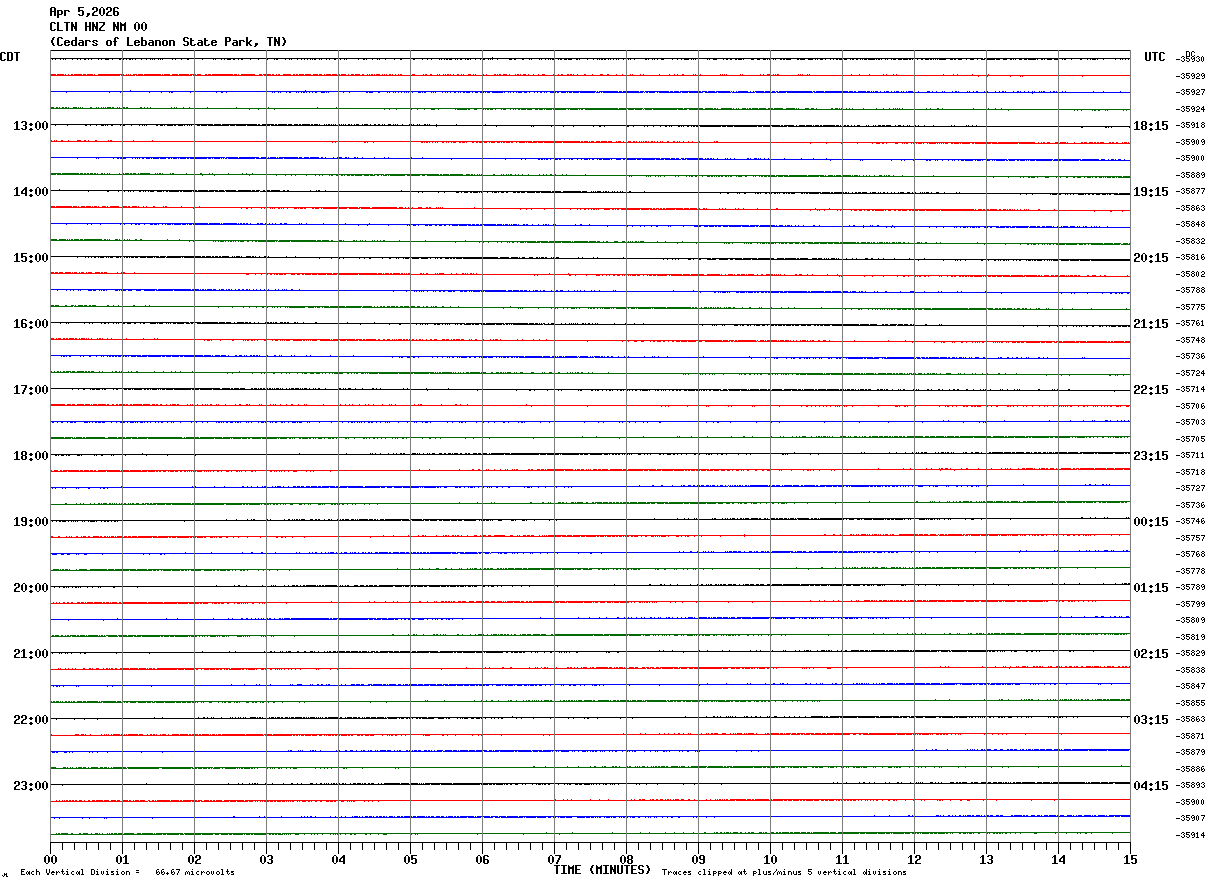Click the 00:15 UTC time label

[1150, 522]
